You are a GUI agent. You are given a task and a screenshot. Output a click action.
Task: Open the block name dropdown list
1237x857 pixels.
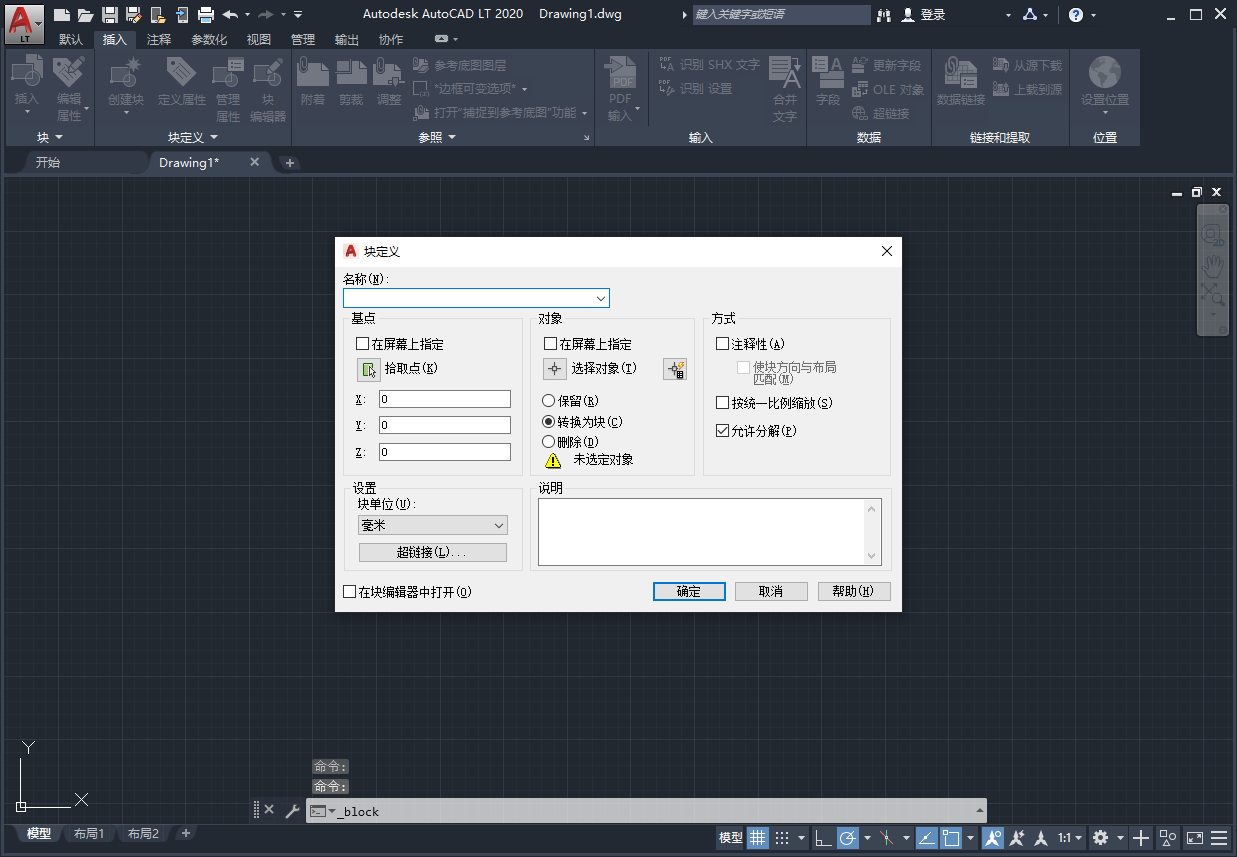click(602, 297)
